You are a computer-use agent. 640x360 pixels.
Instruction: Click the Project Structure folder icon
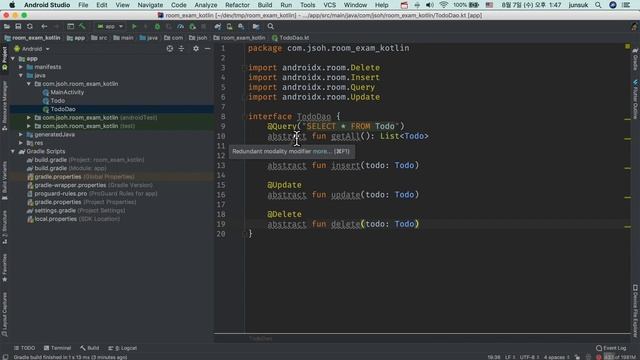pyautogui.click(x=256, y=27)
